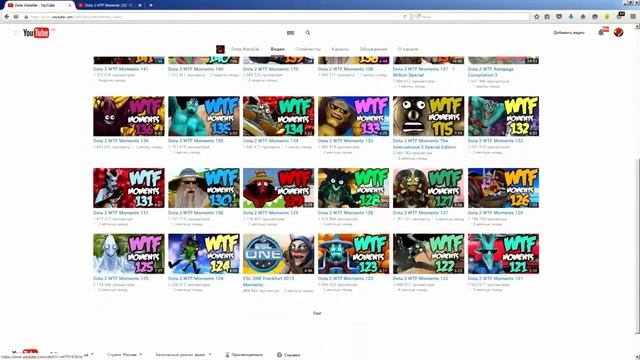Close the Dota 2 WTF Moments 122 tab

click(x=140, y=5)
